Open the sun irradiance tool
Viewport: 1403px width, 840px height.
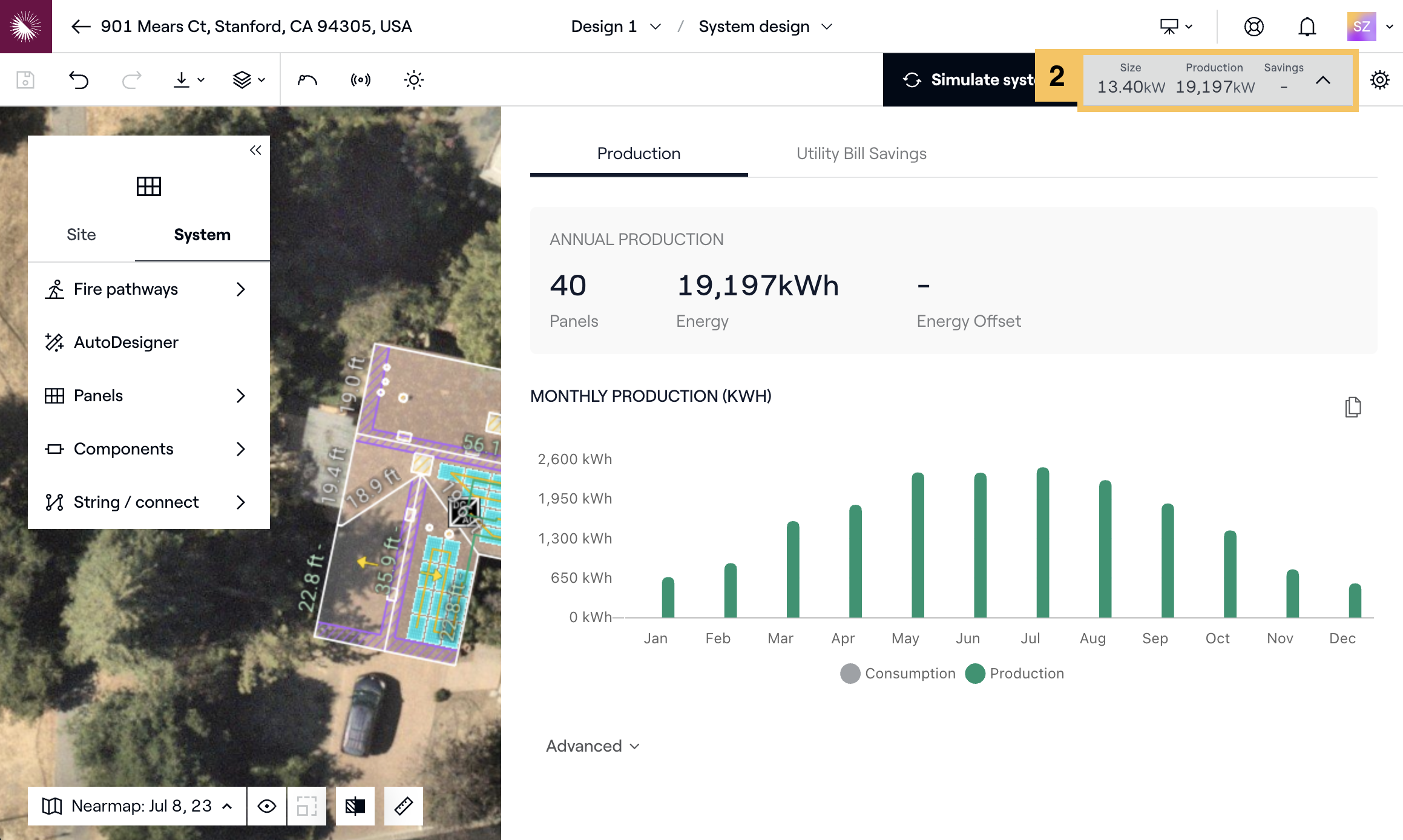[413, 80]
